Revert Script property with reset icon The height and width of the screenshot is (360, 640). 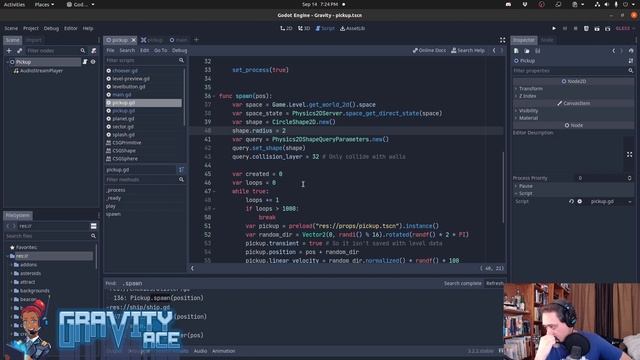click(x=571, y=202)
